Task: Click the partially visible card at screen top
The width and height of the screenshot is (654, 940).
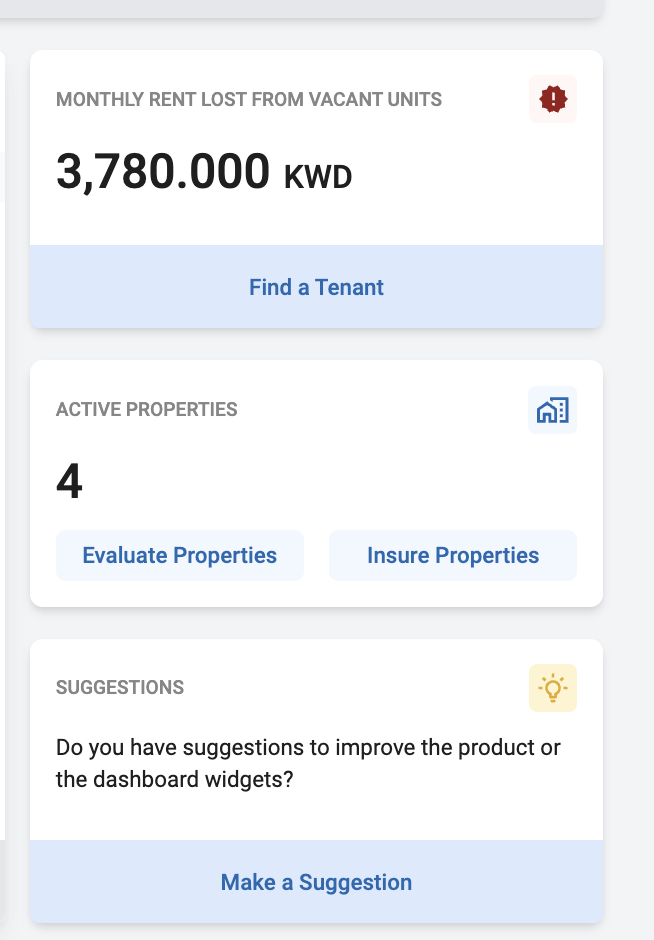Action: [302, 8]
